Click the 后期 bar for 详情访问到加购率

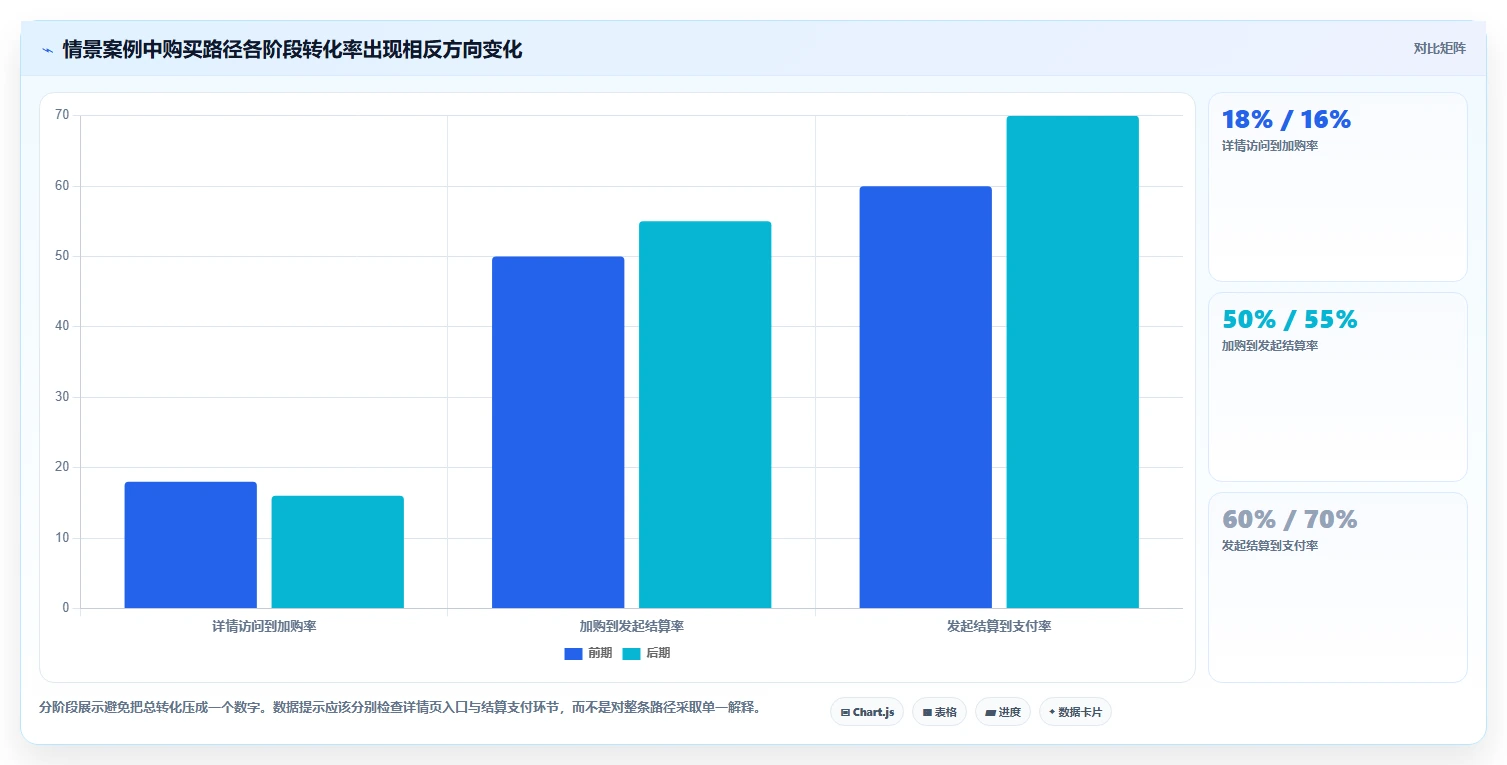[x=337, y=552]
